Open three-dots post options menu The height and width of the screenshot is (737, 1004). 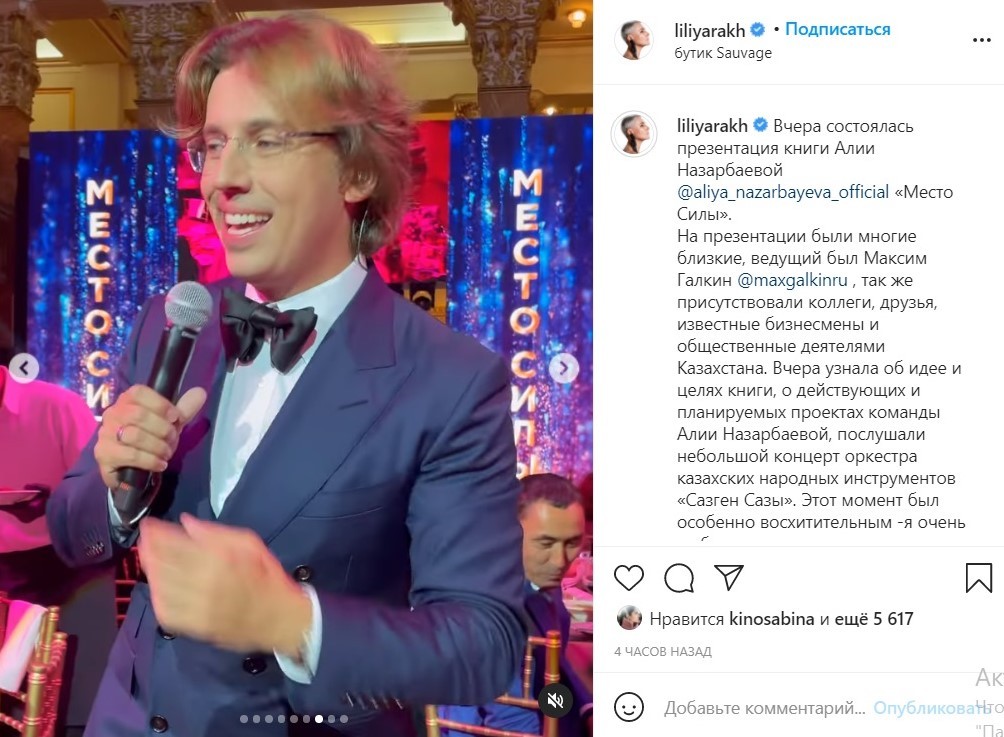pos(981,40)
